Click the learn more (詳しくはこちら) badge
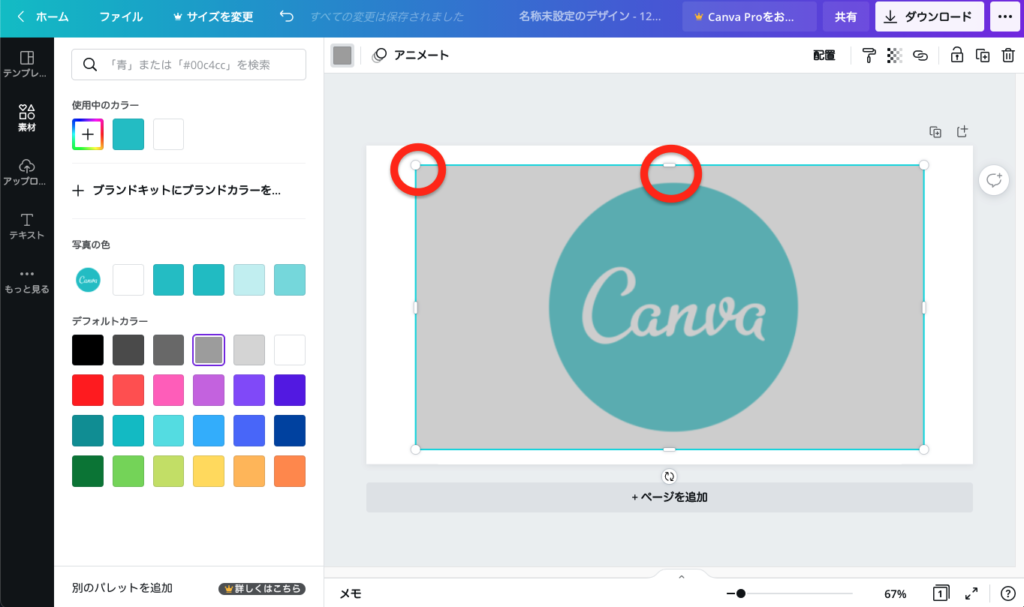 click(262, 589)
